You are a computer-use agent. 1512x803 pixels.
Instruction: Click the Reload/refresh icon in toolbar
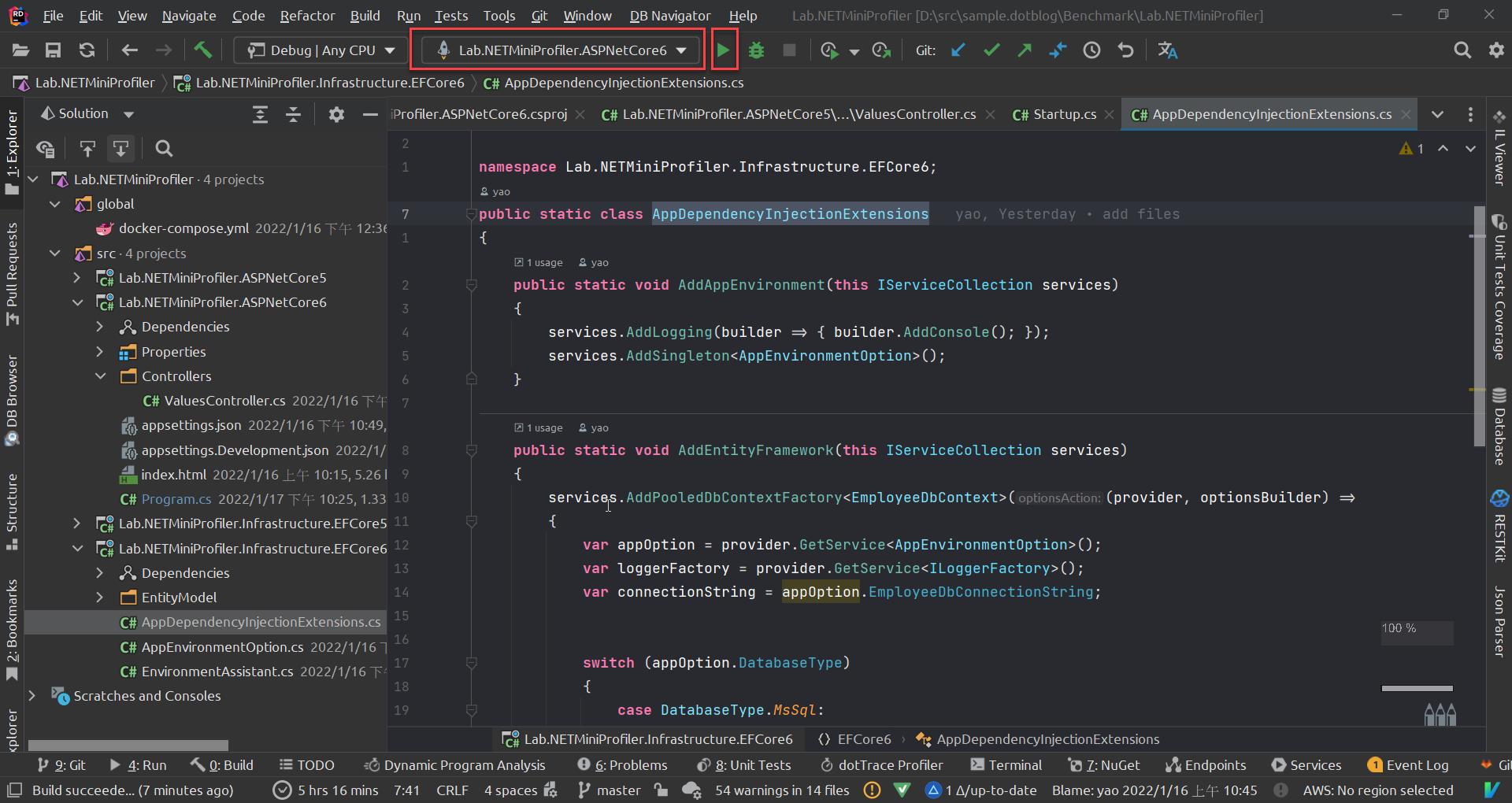coord(87,50)
